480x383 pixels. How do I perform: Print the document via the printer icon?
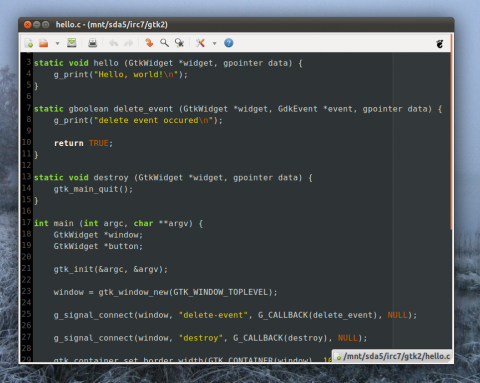tap(92, 43)
